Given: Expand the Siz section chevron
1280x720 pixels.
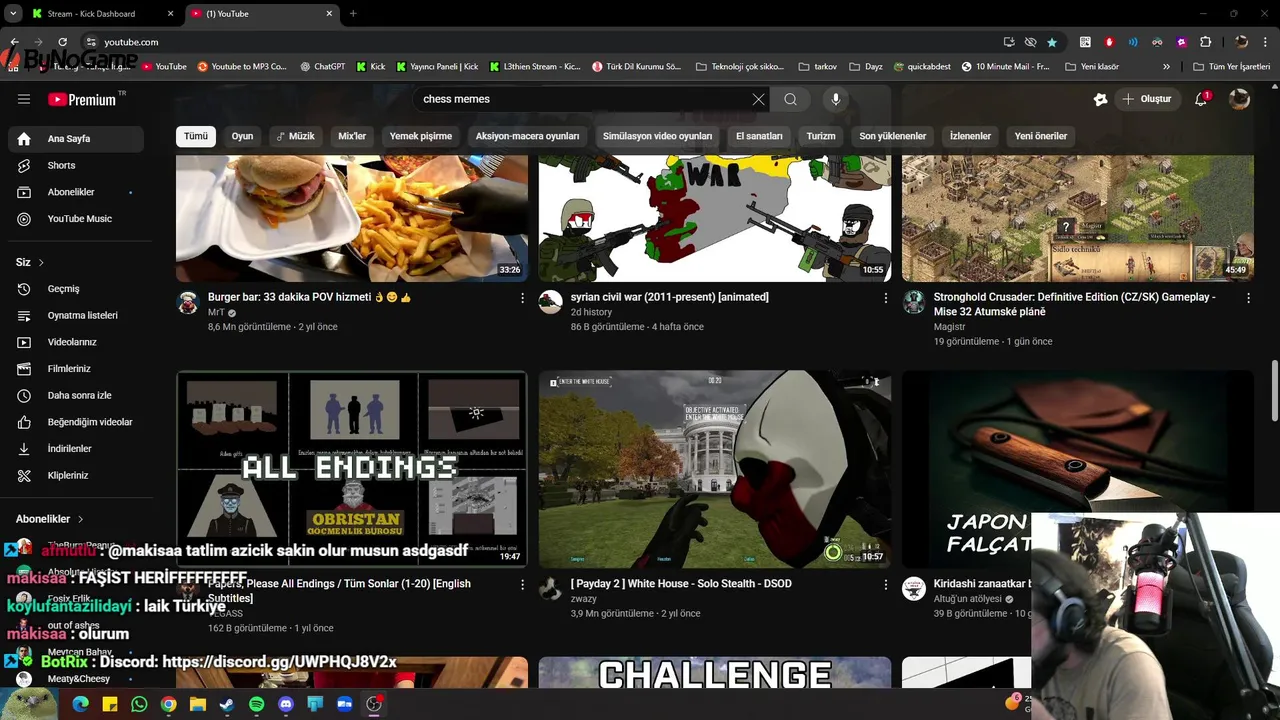Looking at the screenshot, I should pos(41,262).
